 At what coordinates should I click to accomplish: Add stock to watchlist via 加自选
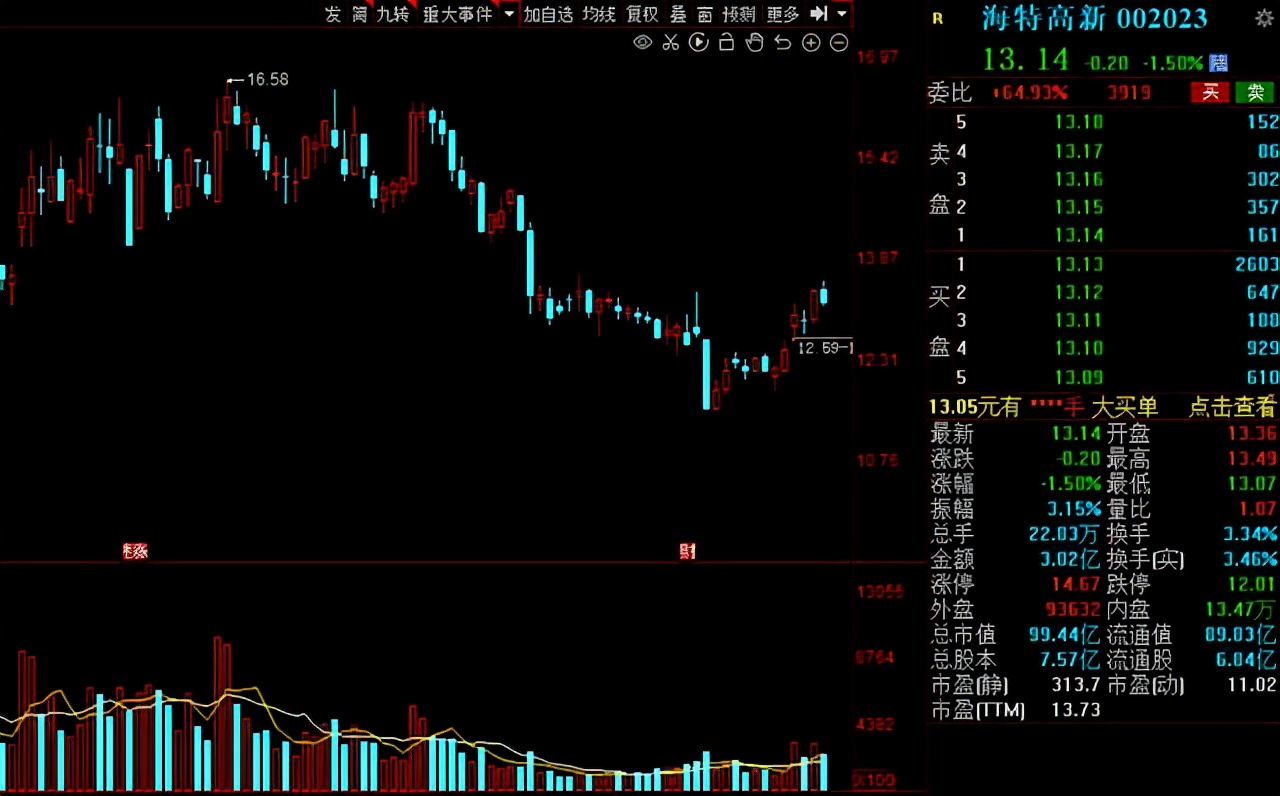pos(549,14)
